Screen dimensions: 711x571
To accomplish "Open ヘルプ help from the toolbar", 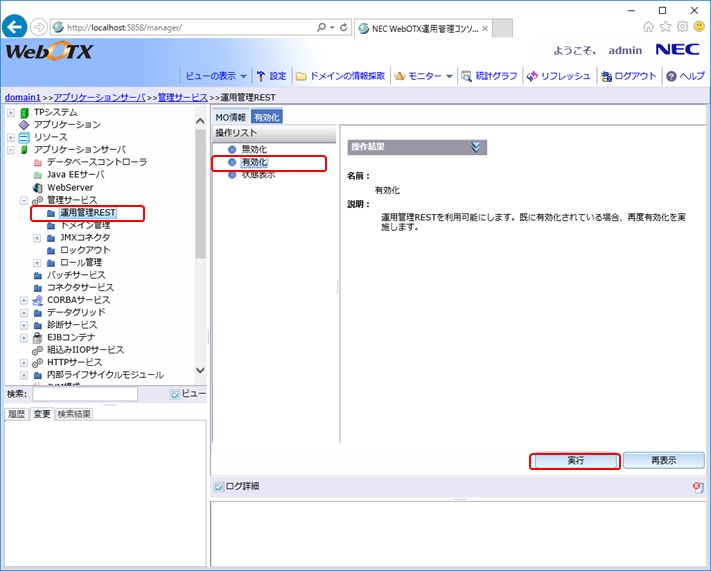I will 685,76.
